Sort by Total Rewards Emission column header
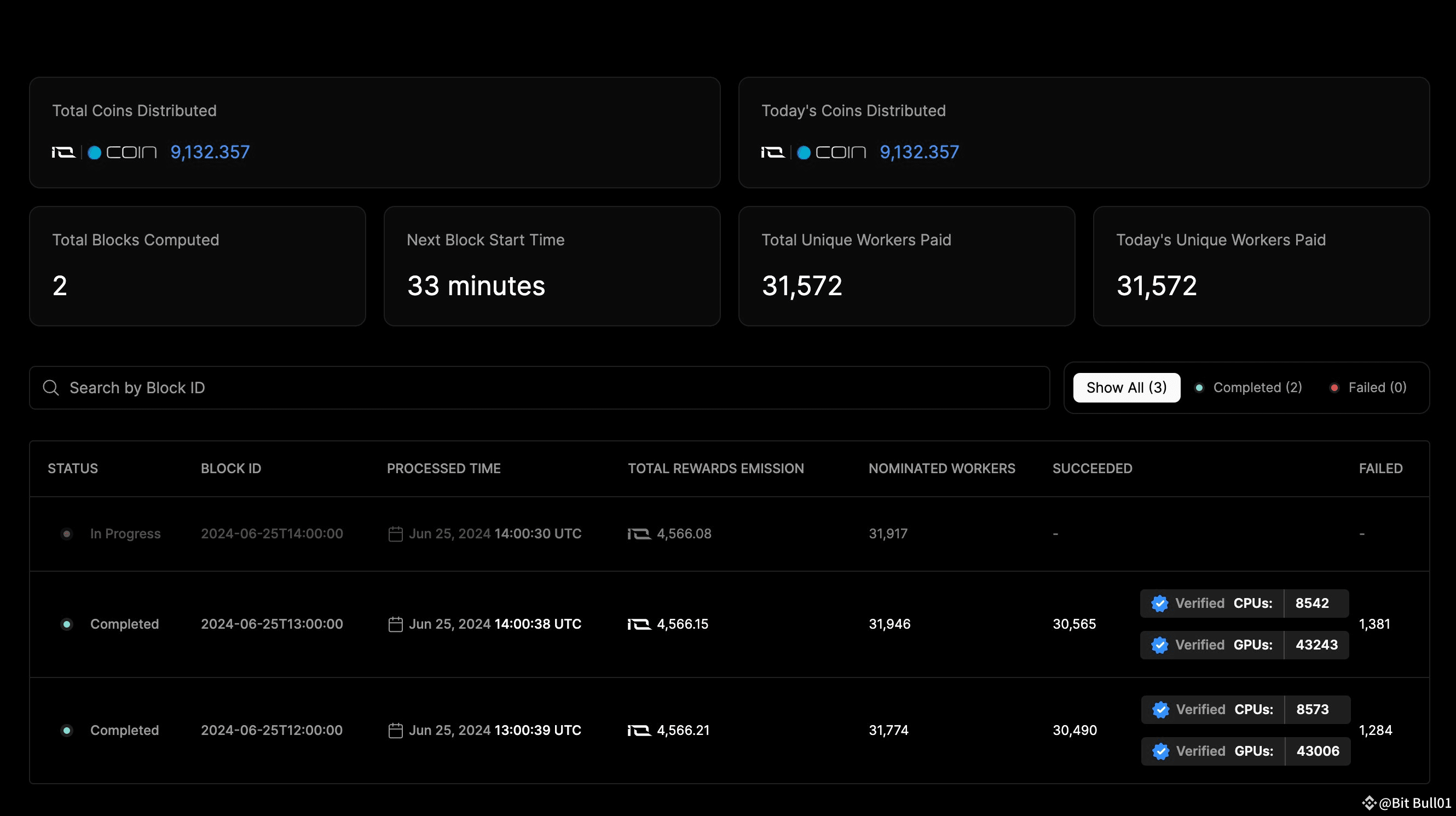 (x=715, y=469)
